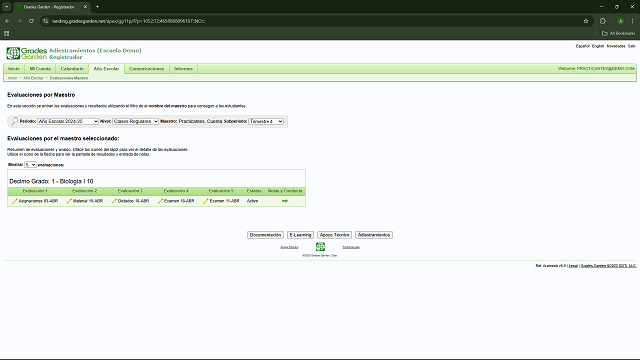Click pencil icon for Examen under Evaluación 5
Image resolution: width=640 pixels, height=360 pixels.
tap(206, 201)
